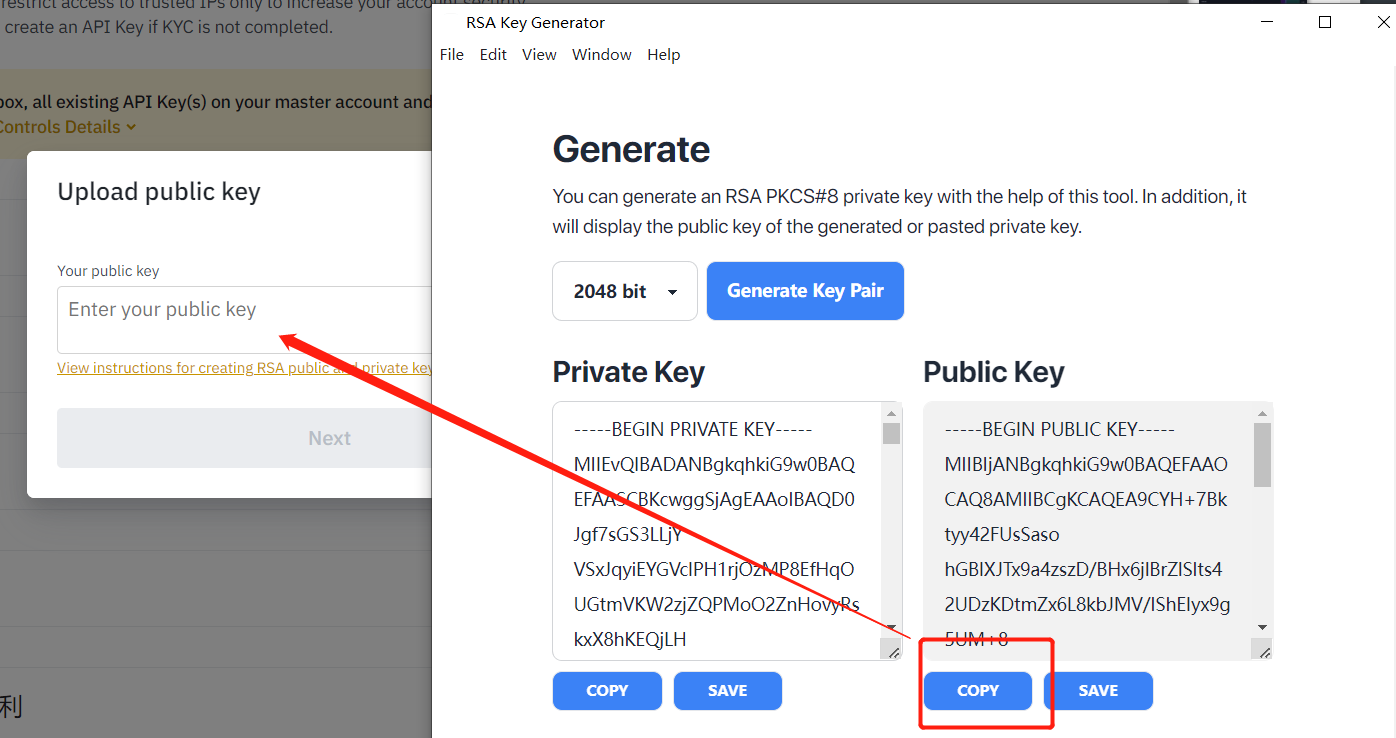Click the private key resize handle
This screenshot has height=738, width=1396.
pyautogui.click(x=892, y=651)
